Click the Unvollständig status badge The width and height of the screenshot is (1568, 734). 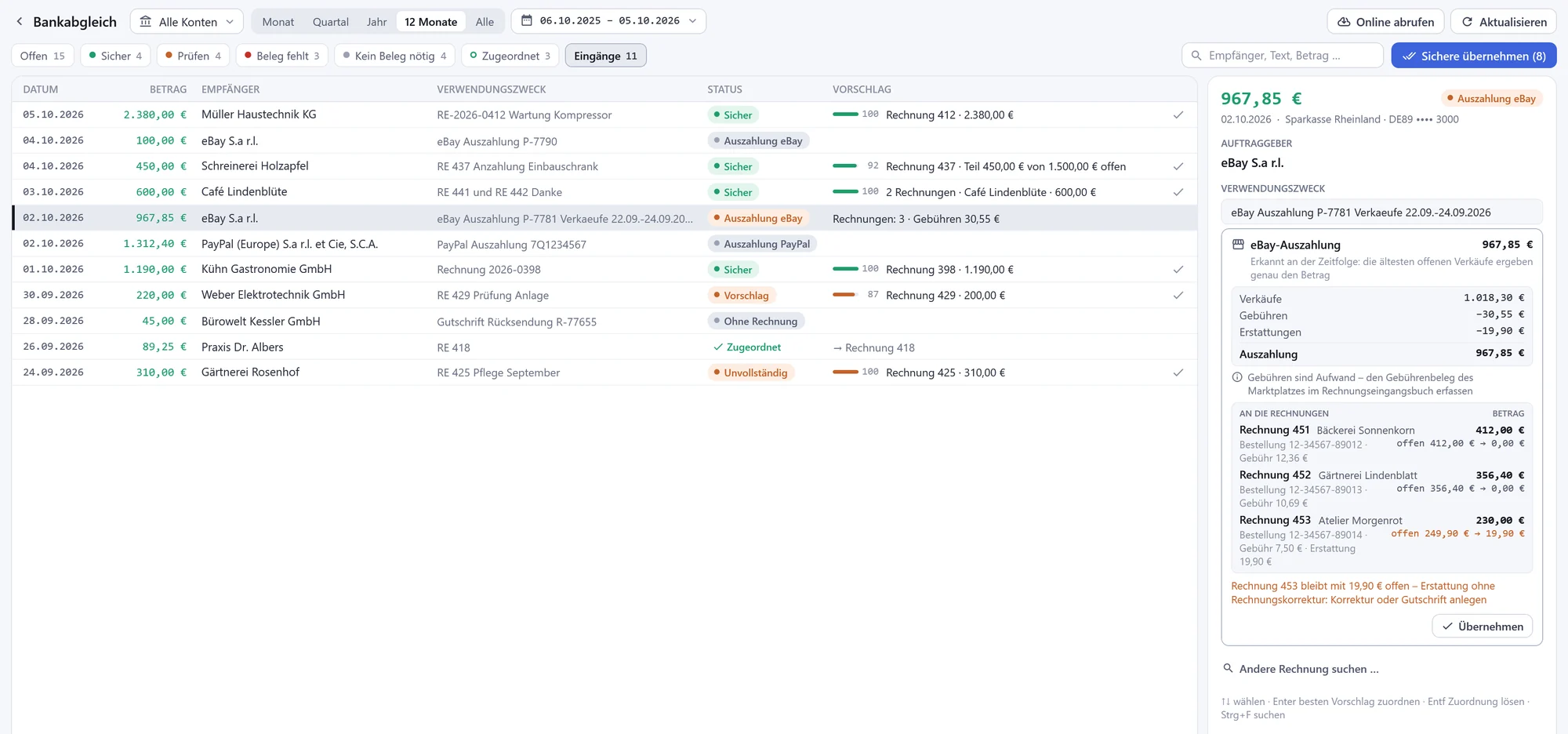pos(751,372)
